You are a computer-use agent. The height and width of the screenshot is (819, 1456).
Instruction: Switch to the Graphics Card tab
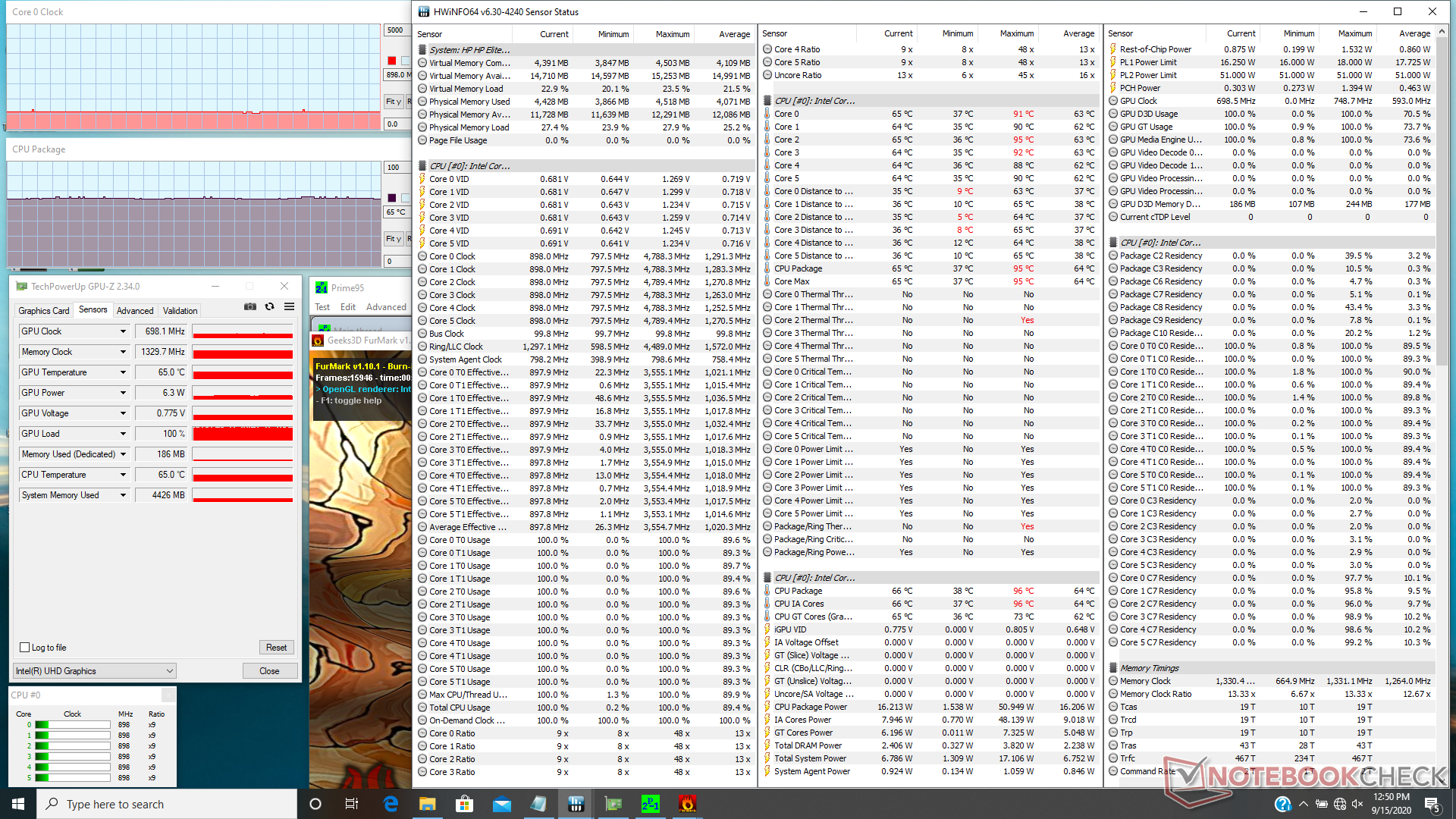(44, 310)
